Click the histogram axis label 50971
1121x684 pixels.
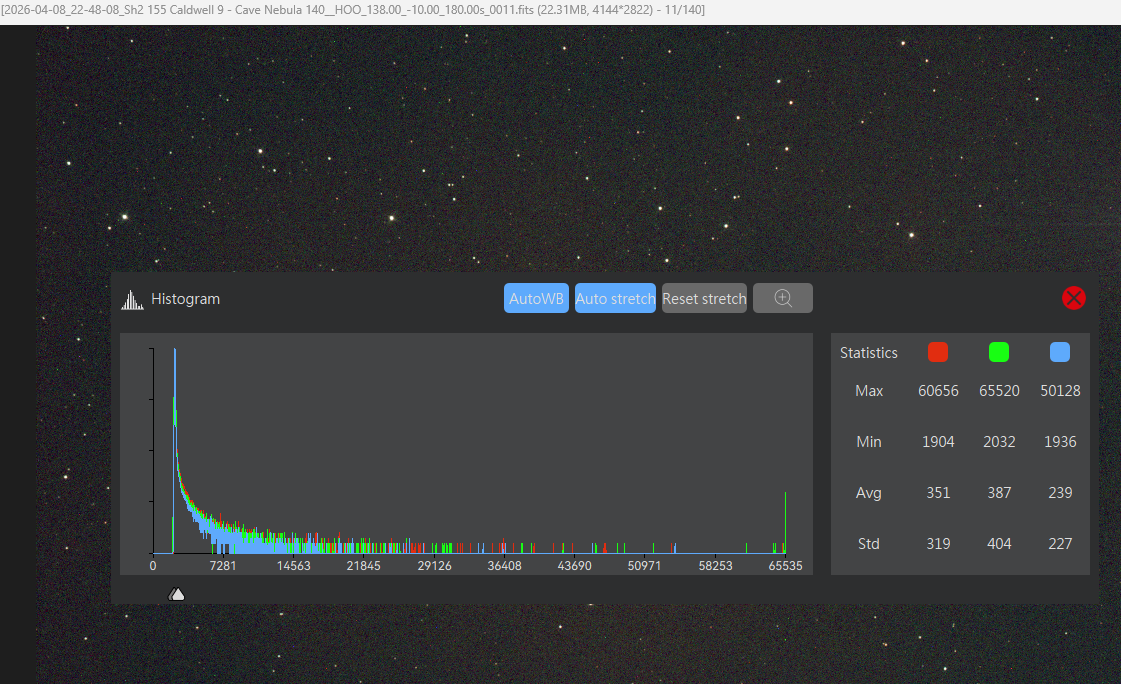(x=645, y=566)
